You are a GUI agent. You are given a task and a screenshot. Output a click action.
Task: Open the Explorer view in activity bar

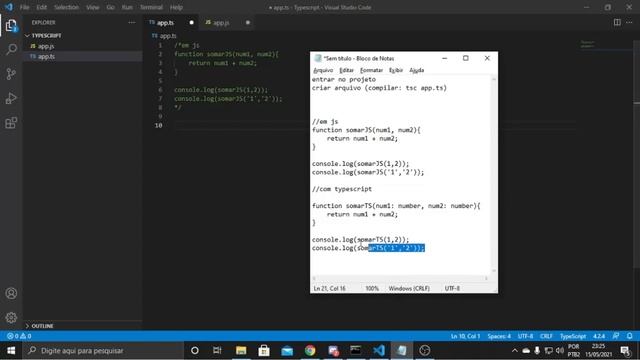tap(11, 26)
